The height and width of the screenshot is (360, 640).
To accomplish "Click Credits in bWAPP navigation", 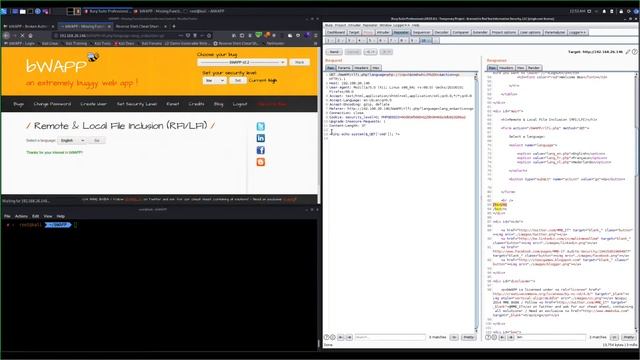I will point(196,104).
